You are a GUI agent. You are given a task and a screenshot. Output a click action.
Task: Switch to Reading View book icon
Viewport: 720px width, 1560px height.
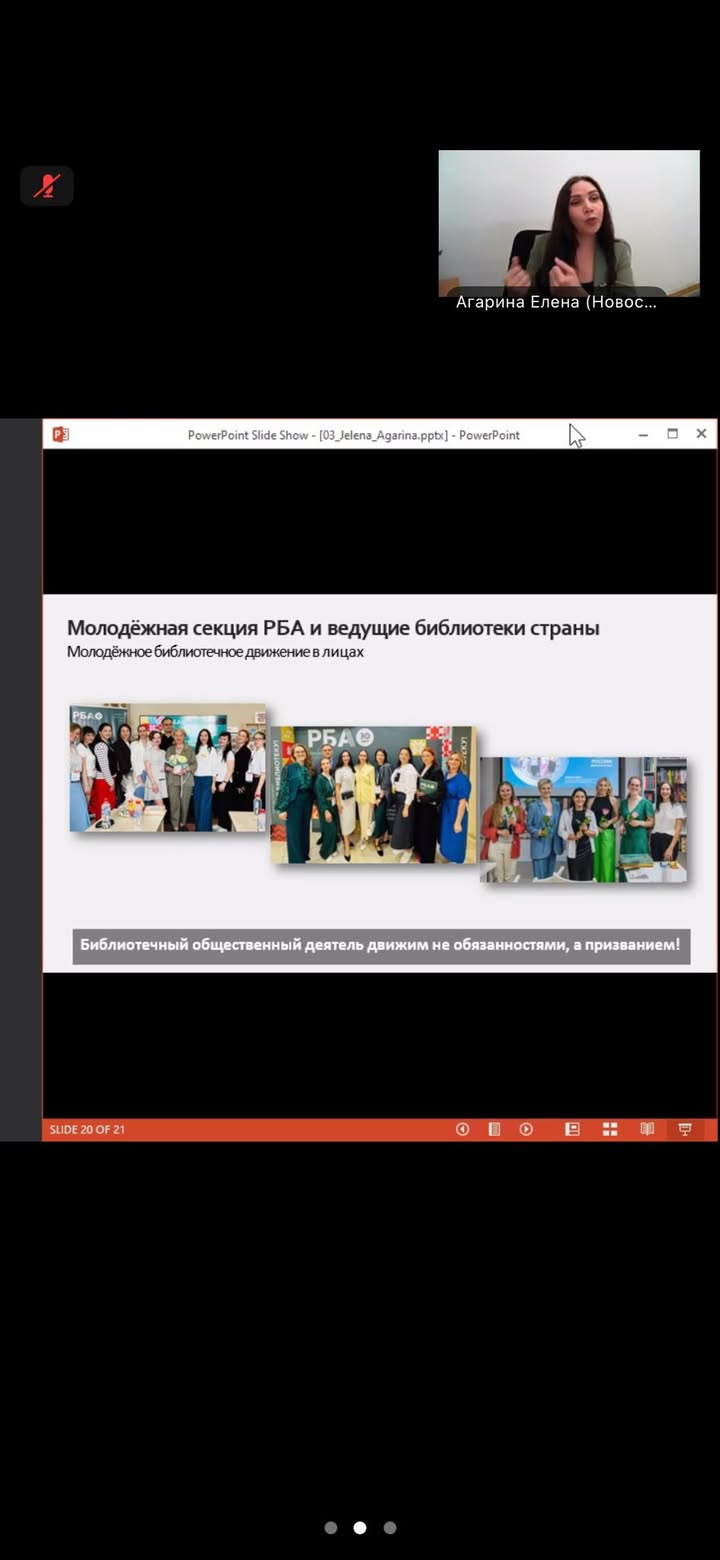tap(647, 1129)
